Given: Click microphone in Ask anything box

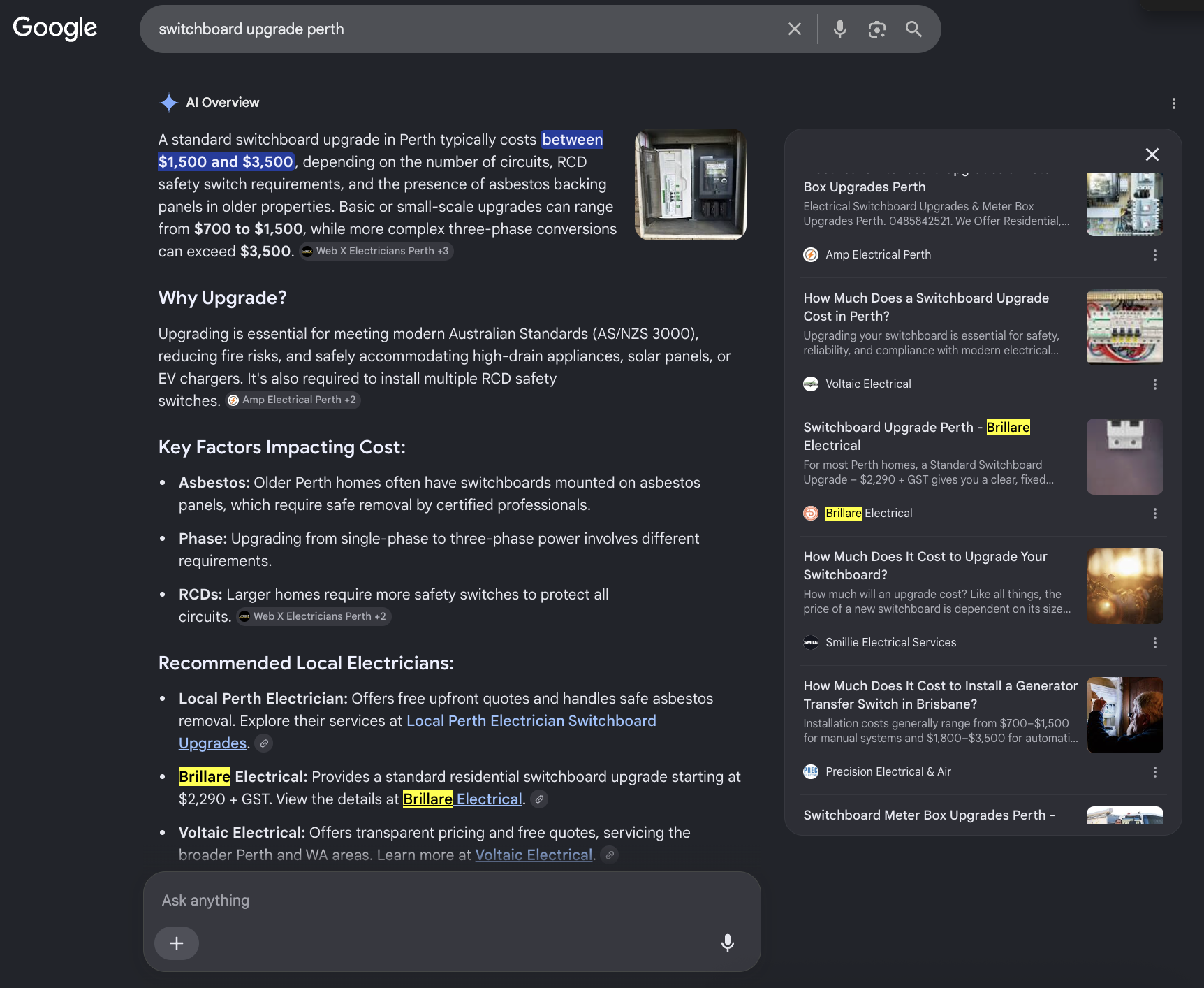Looking at the screenshot, I should click(728, 943).
